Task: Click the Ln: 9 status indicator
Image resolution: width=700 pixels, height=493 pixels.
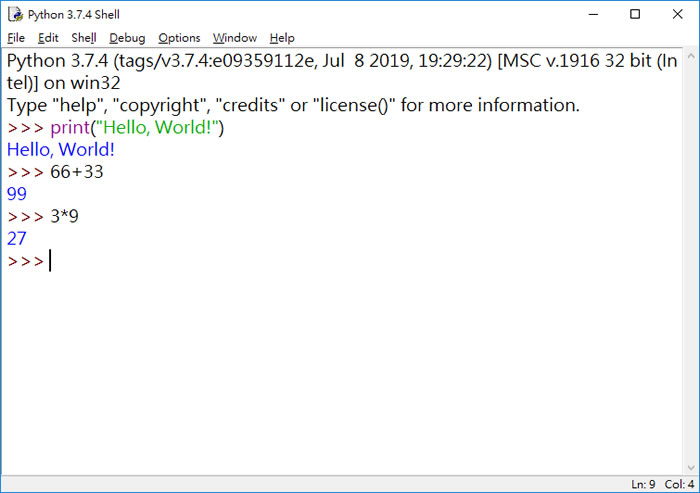Action: 645,484
